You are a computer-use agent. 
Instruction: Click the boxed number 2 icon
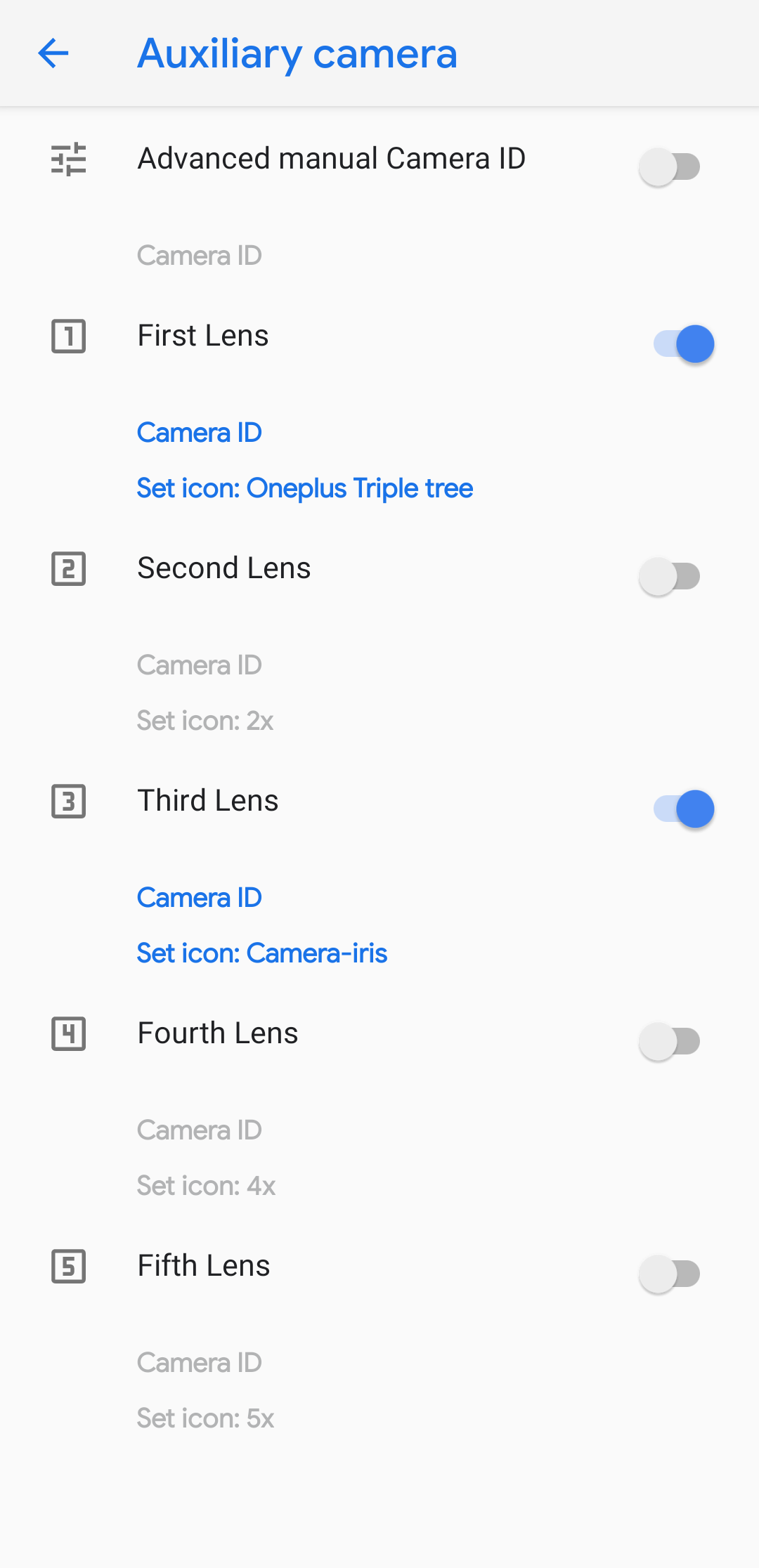pyautogui.click(x=69, y=568)
